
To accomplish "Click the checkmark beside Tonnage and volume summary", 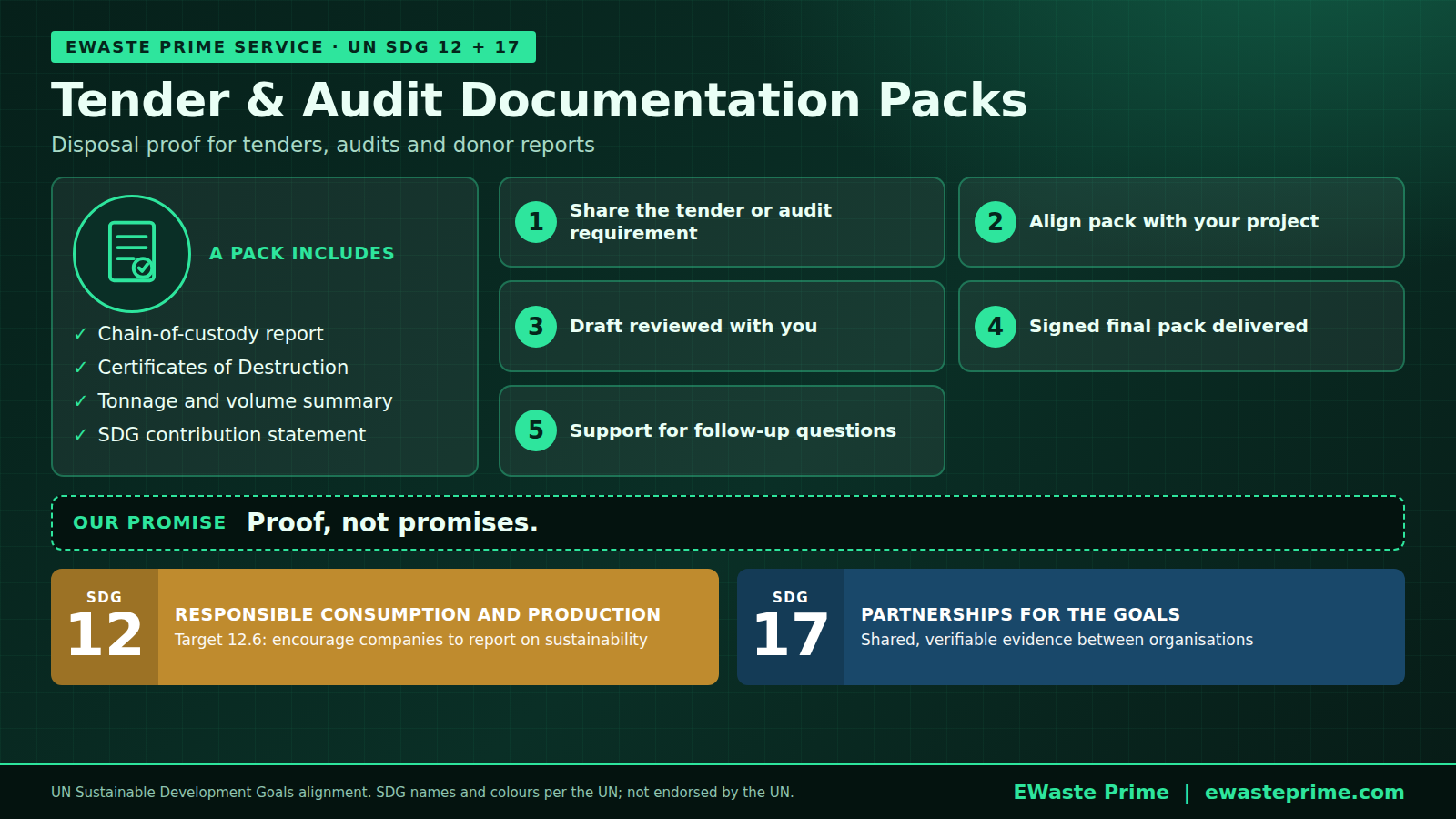I will (80, 401).
